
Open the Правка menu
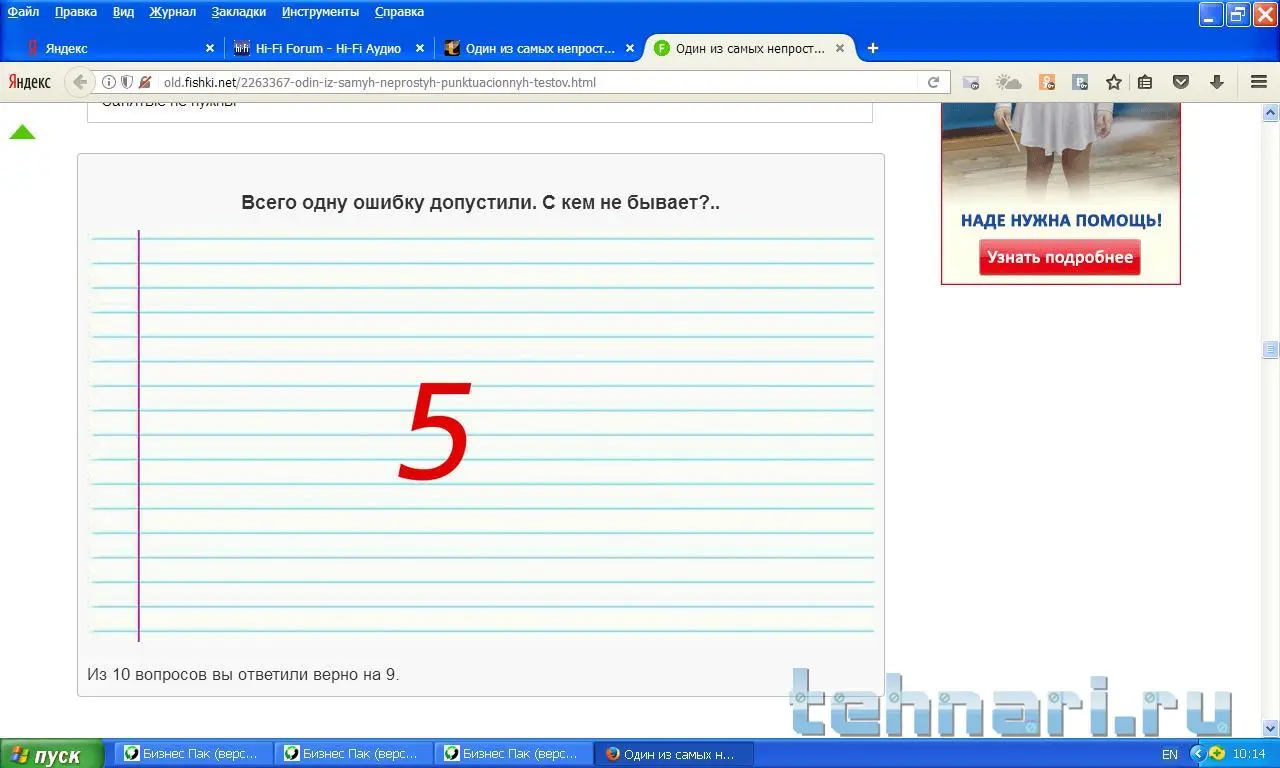[x=76, y=12]
